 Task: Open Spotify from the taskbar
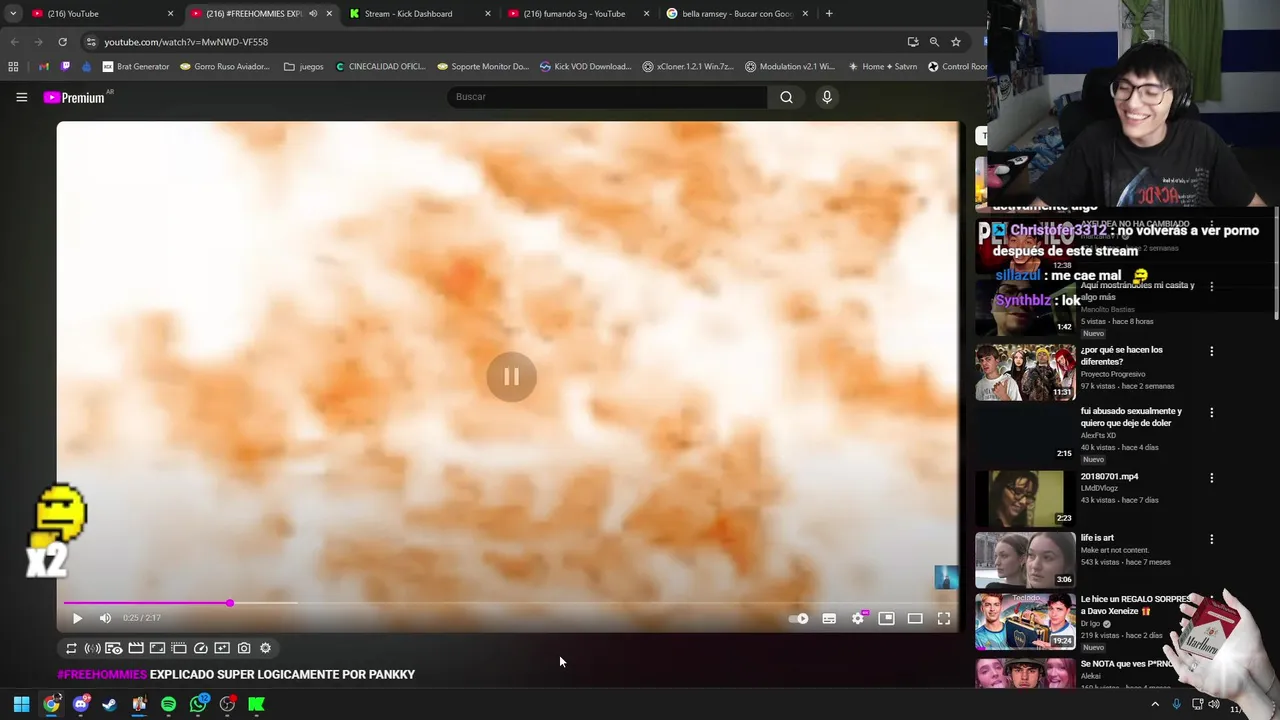pyautogui.click(x=168, y=704)
